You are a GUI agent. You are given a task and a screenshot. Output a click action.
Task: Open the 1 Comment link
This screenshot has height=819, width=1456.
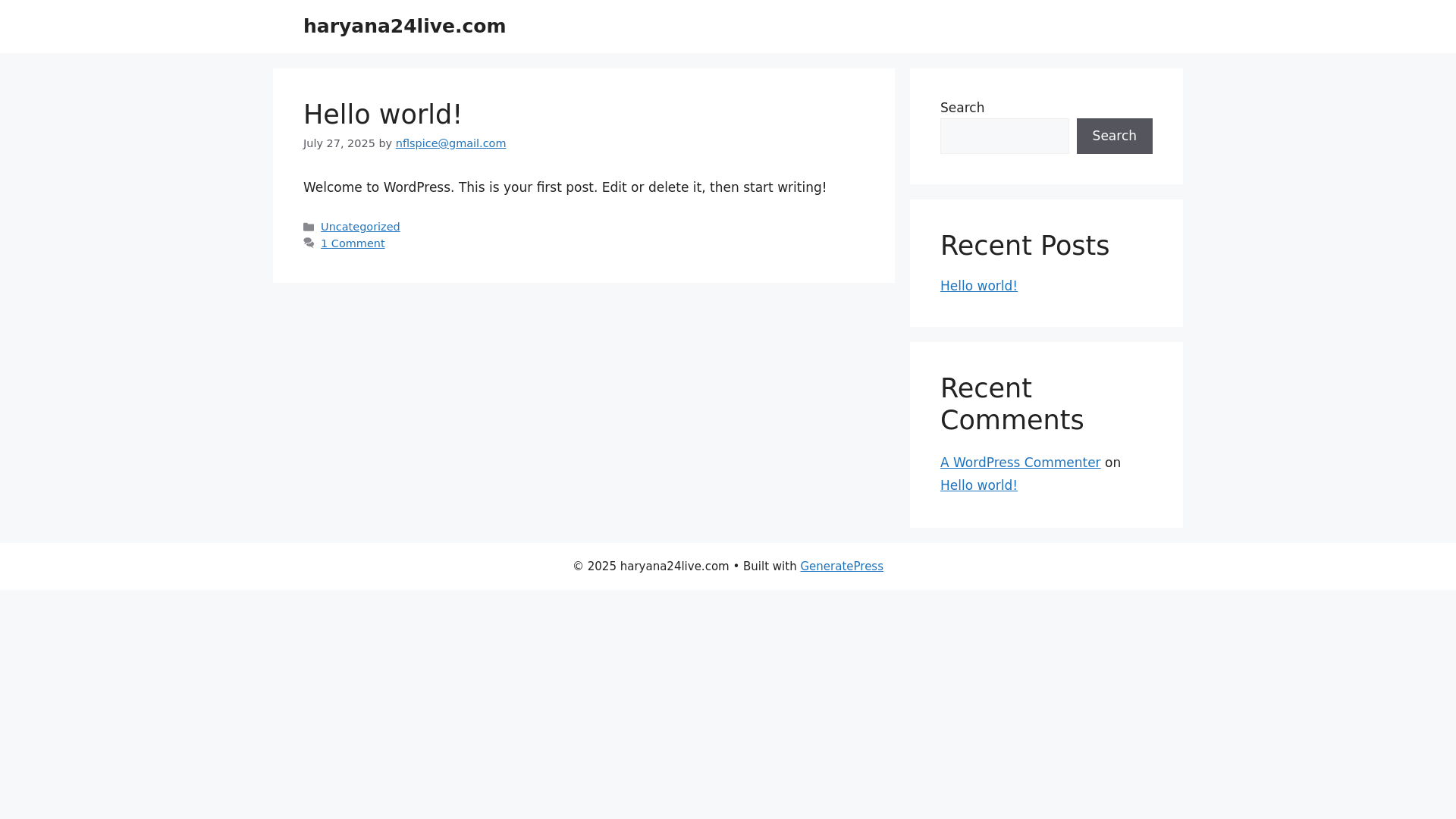pyautogui.click(x=353, y=243)
